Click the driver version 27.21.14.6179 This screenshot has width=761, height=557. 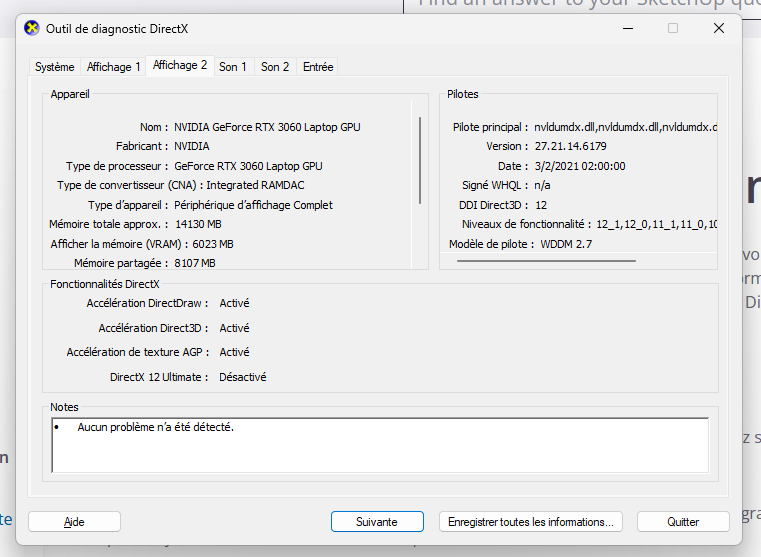pyautogui.click(x=570, y=146)
